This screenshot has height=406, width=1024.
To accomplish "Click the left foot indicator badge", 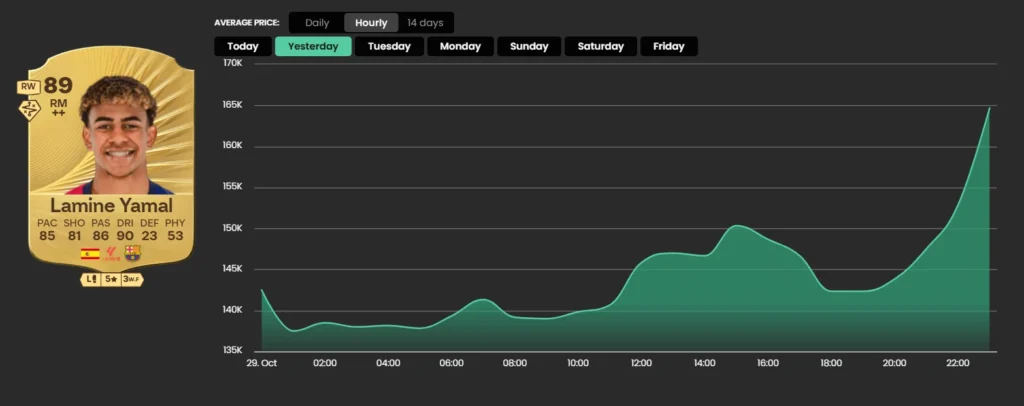I will (x=89, y=279).
